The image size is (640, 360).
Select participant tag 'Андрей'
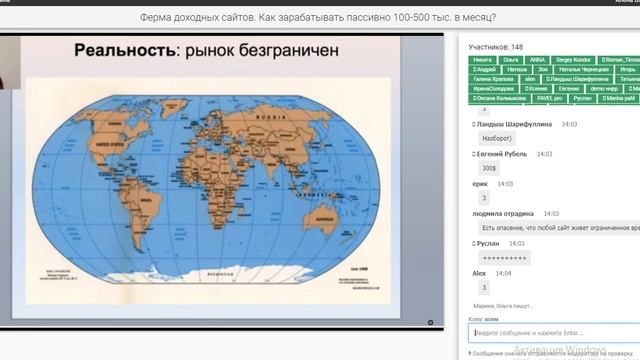tap(484, 70)
